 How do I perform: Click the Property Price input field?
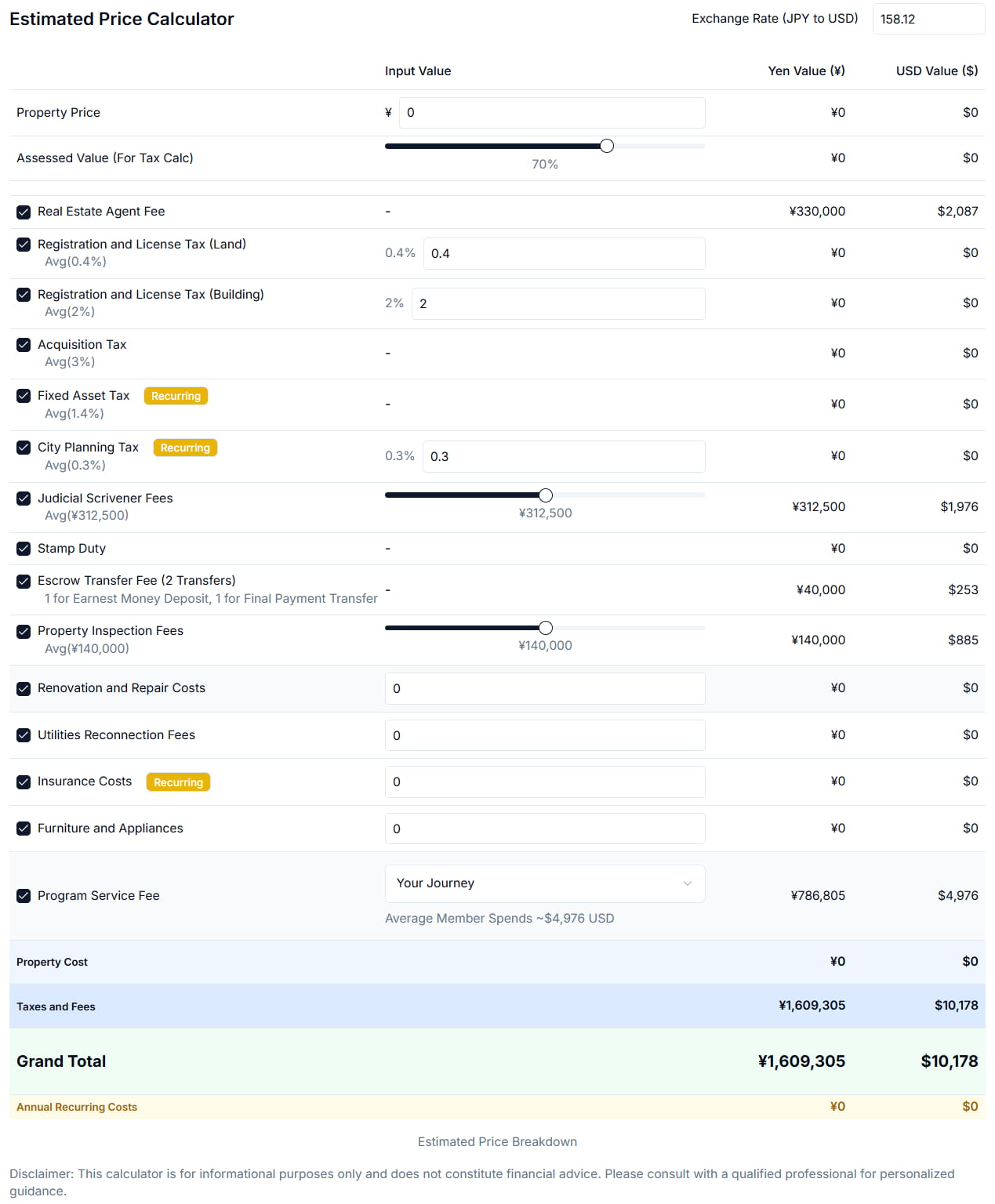pos(551,113)
